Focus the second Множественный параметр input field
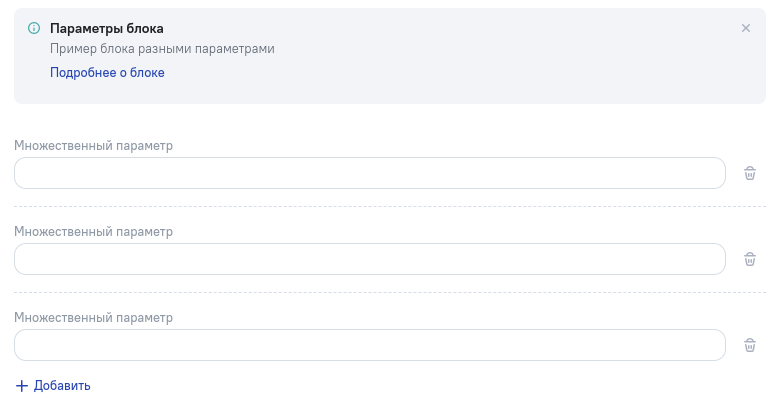774x418 pixels. tap(369, 259)
